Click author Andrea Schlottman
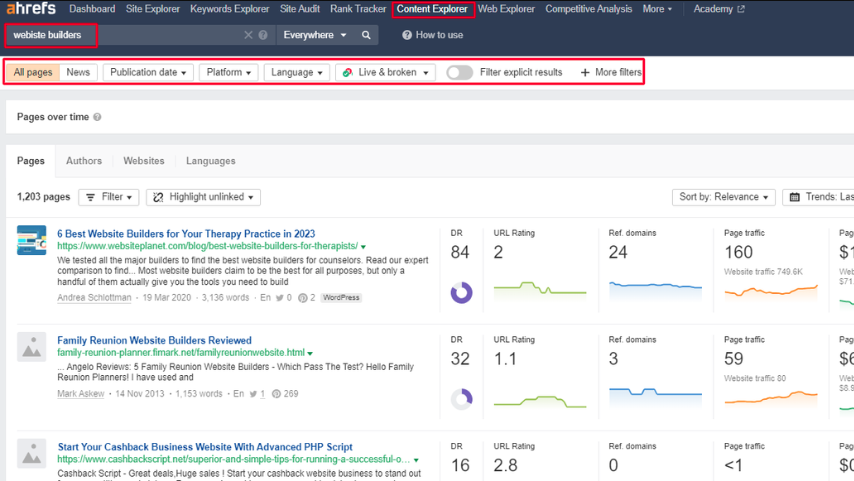 94,297
